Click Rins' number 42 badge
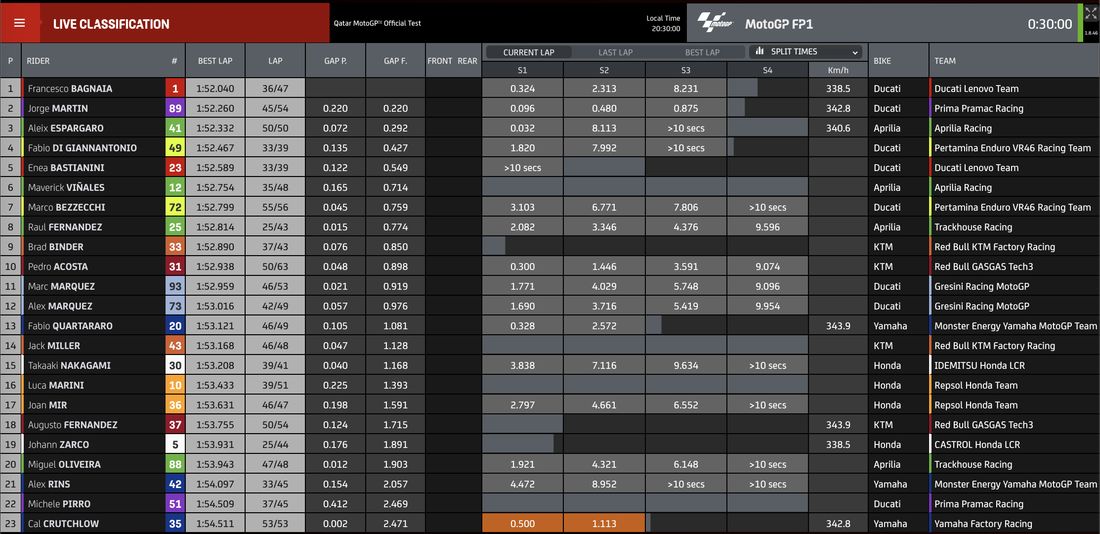This screenshot has width=1100, height=534. (x=175, y=484)
